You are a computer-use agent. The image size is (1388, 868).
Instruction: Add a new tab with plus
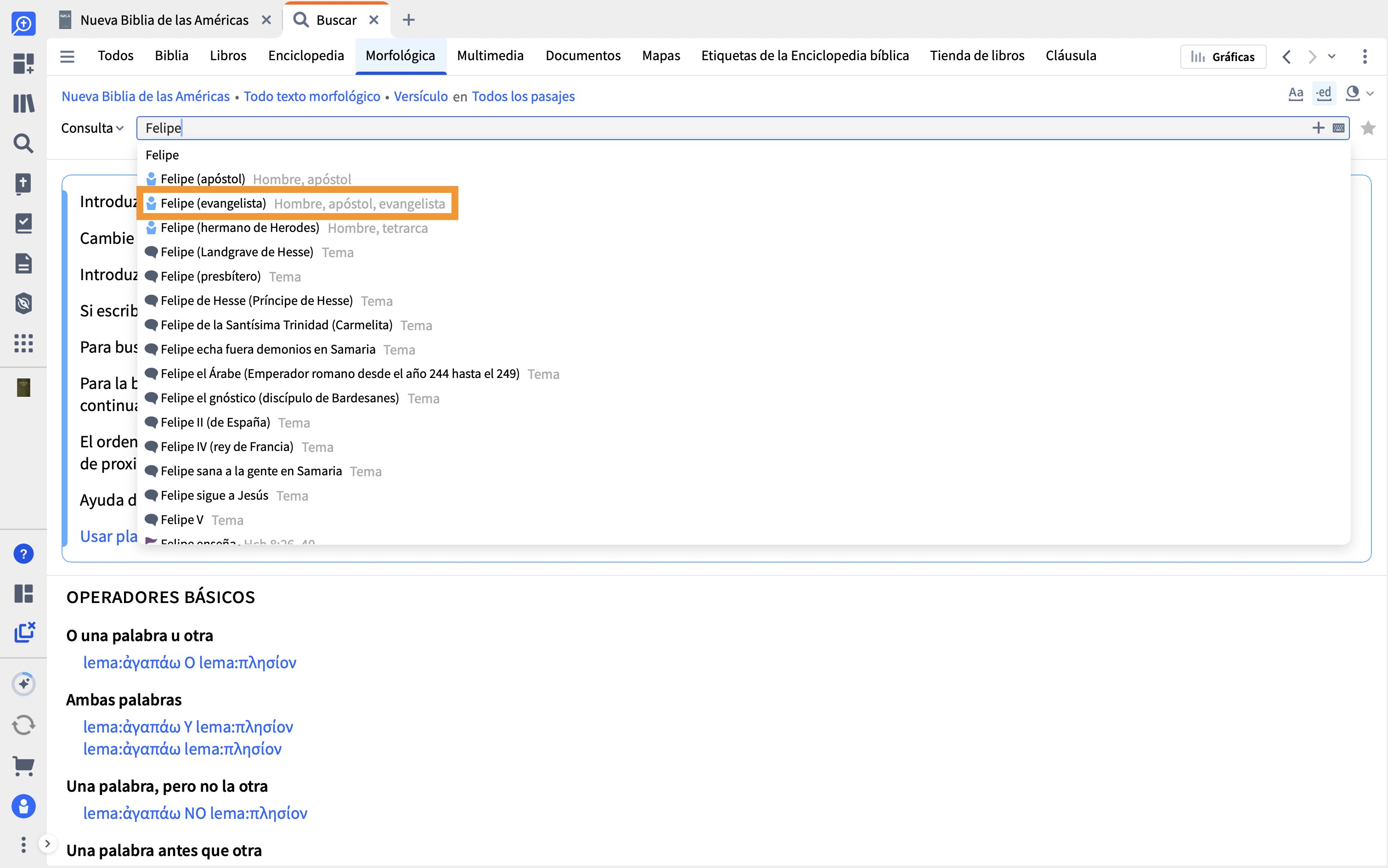click(x=409, y=20)
